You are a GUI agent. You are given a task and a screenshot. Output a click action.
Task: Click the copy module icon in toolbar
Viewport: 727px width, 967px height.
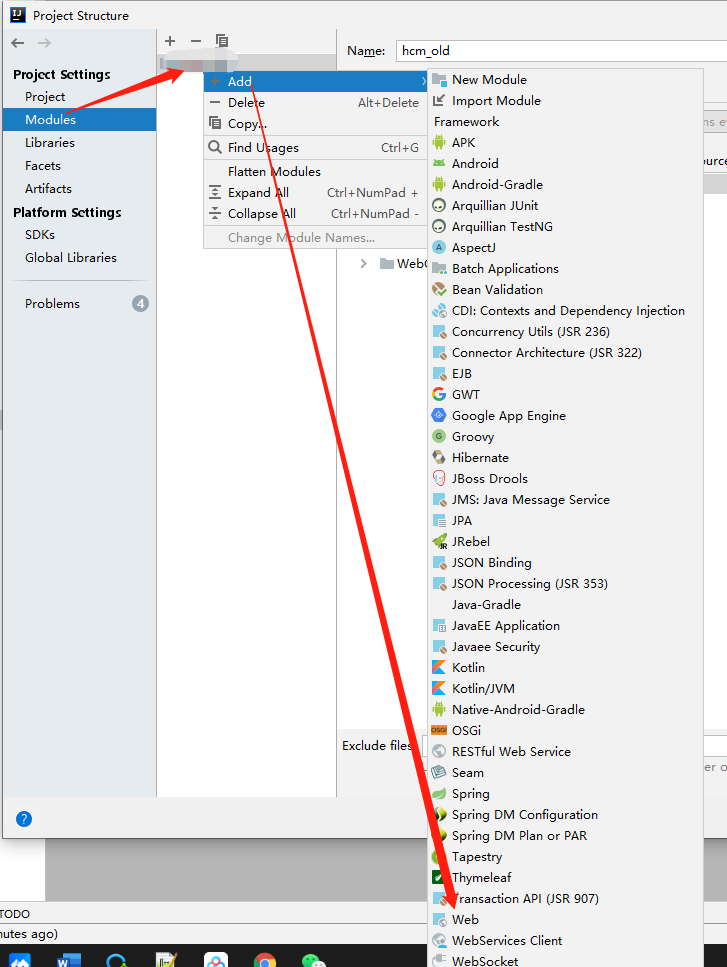[x=222, y=41]
